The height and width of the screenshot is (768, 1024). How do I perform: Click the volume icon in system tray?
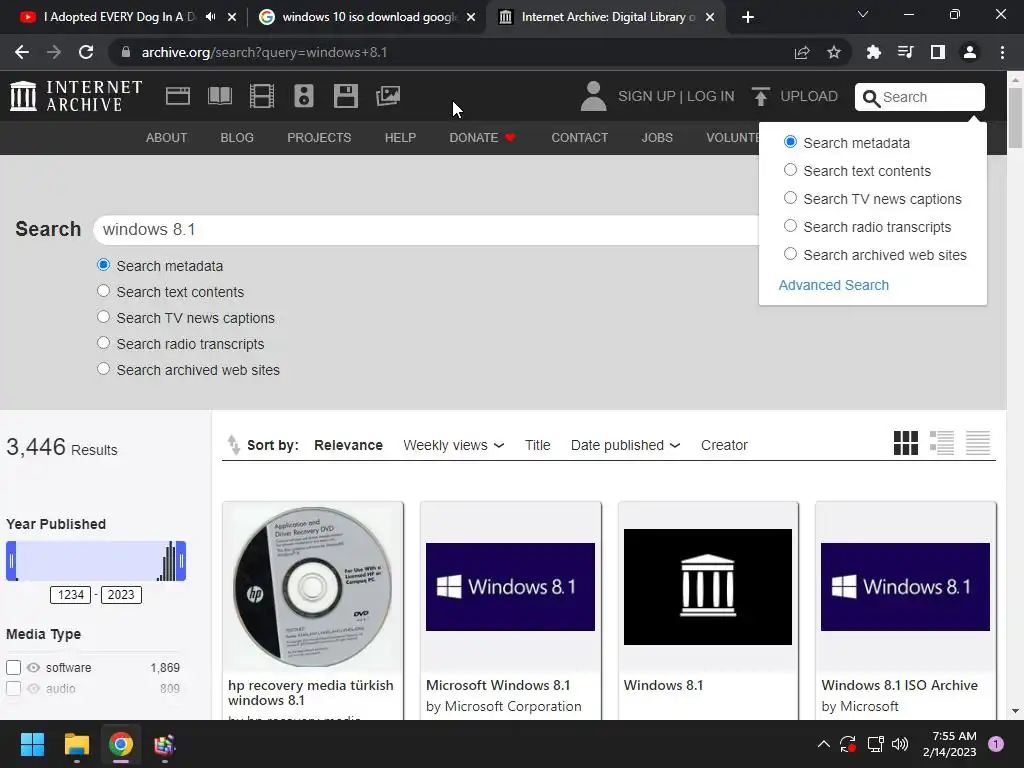coord(900,744)
